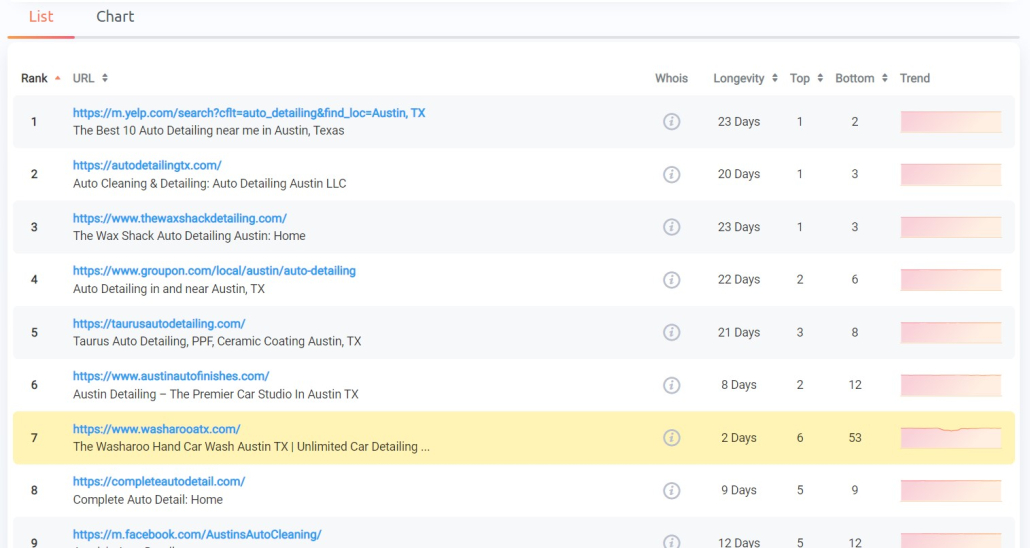The height and width of the screenshot is (548, 1030).
Task: Select the '8 Days' longevity cell
Action: click(x=738, y=385)
